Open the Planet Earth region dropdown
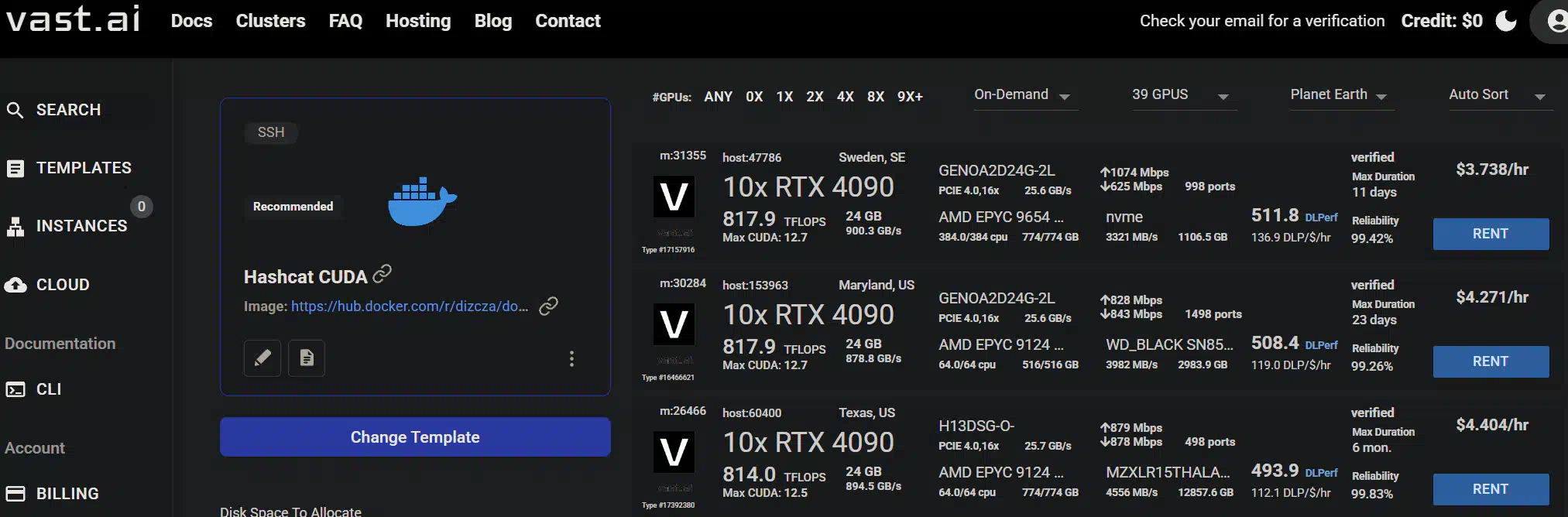1568x517 pixels. [1342, 95]
